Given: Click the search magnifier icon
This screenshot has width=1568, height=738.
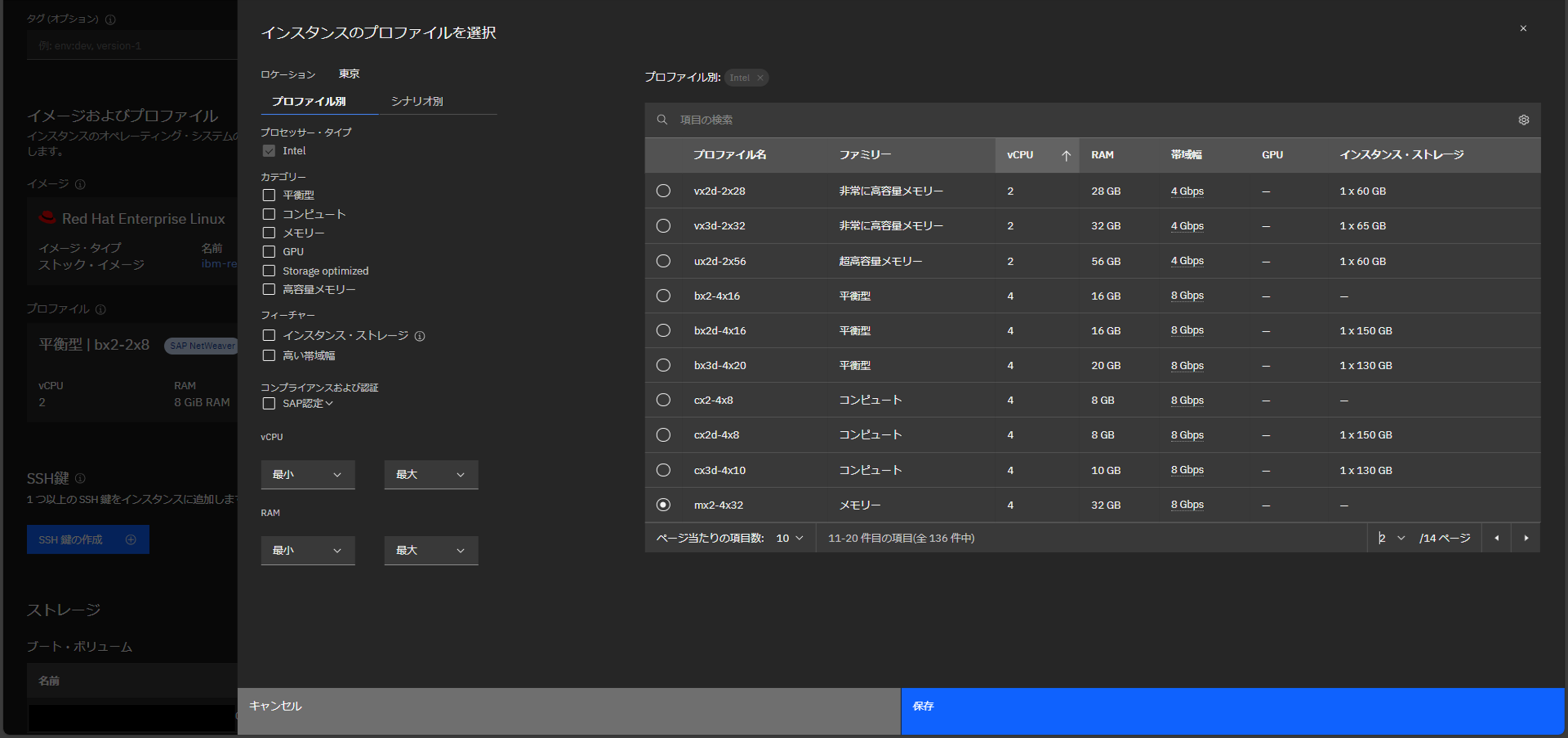Looking at the screenshot, I should coord(662,120).
